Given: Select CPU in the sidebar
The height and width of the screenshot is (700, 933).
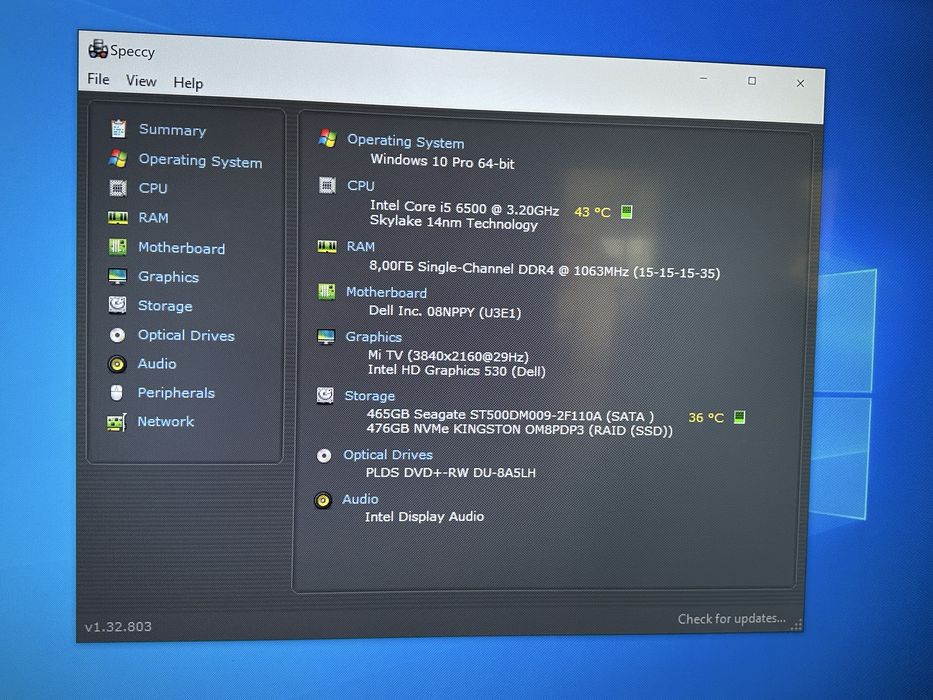Looking at the screenshot, I should pos(153,188).
